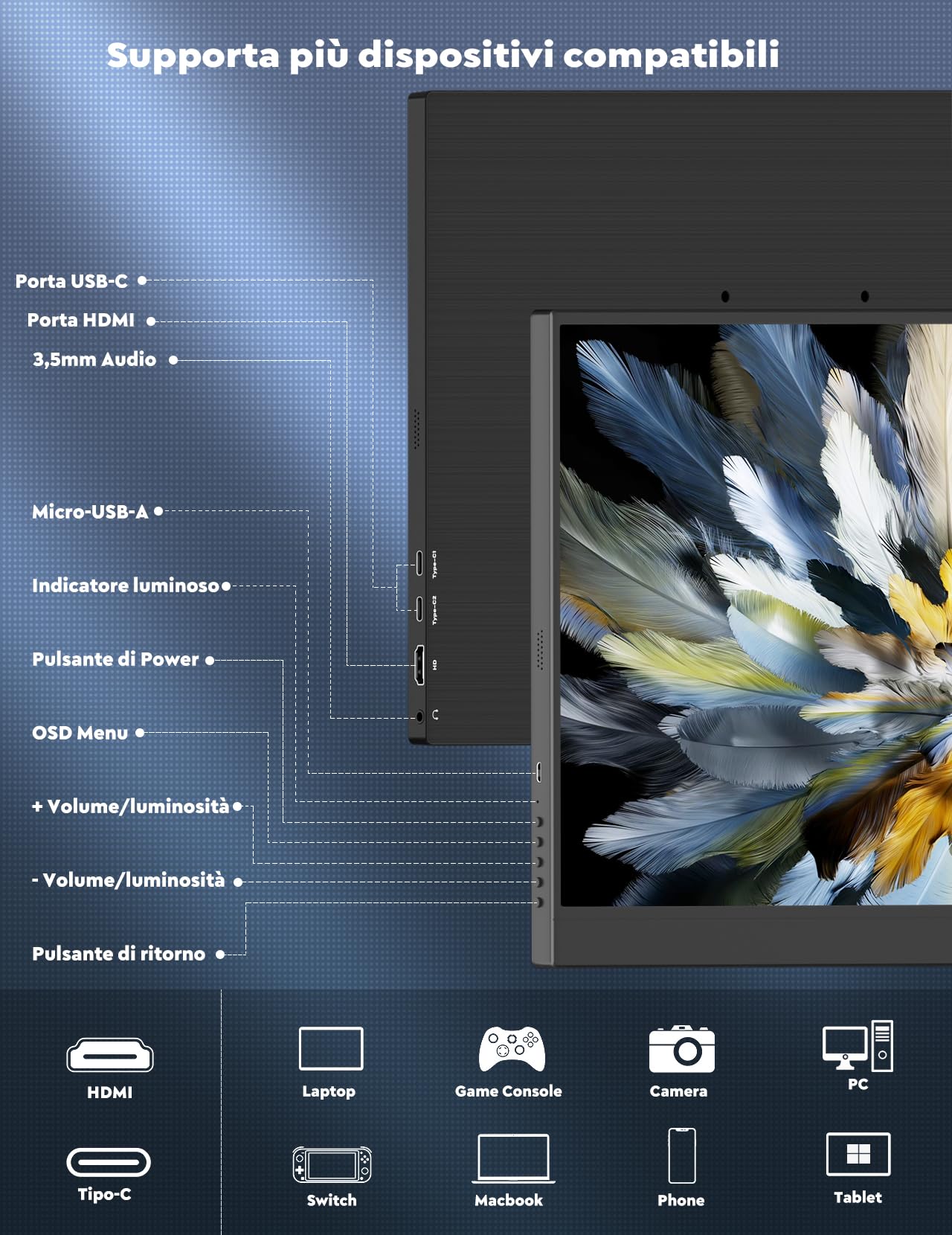
Task: Click the "Supporta più dispositivi compatibili" heading
Action: pos(443,55)
